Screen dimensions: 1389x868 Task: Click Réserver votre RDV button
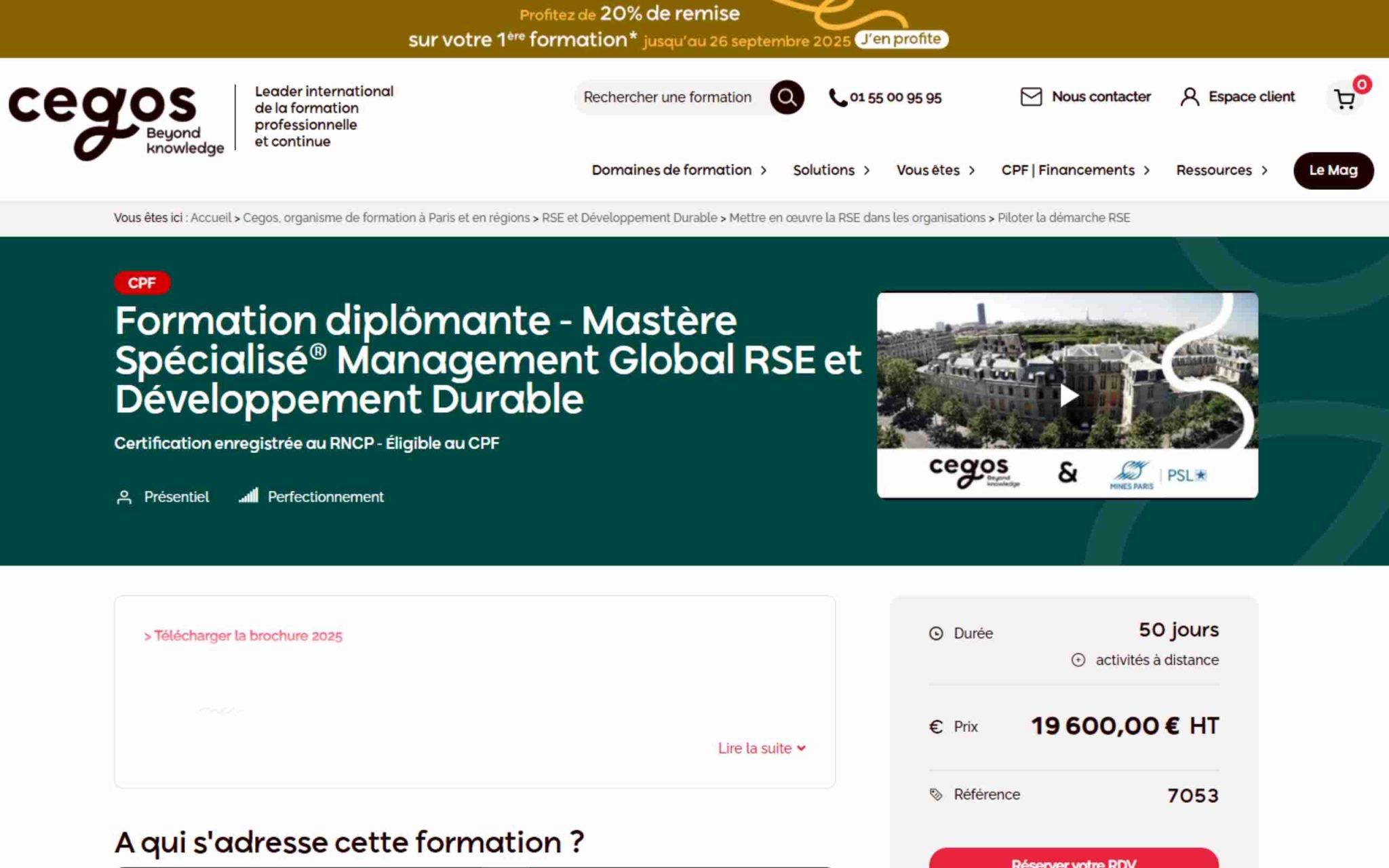pos(1074,859)
